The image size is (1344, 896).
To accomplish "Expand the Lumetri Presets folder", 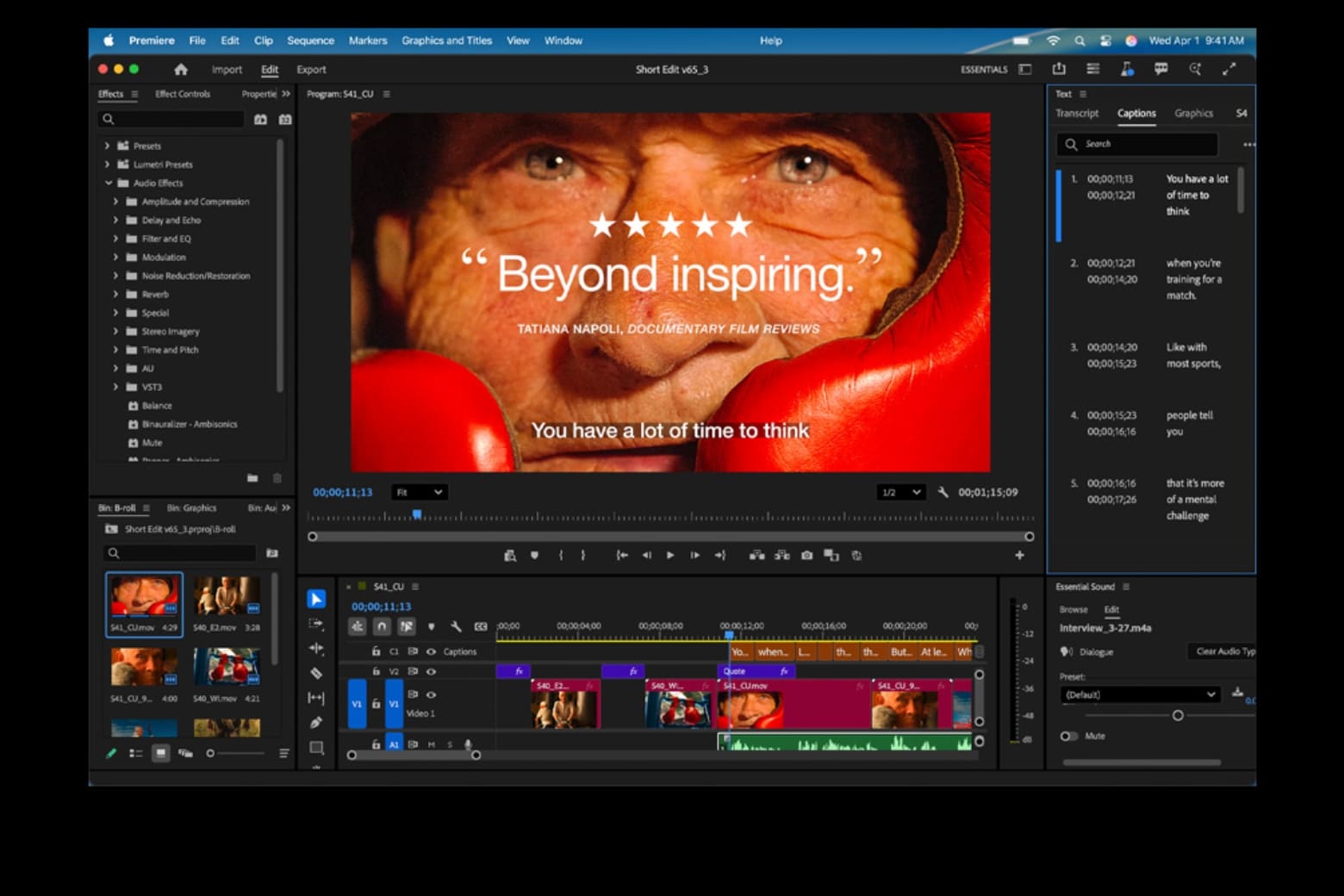I will point(108,165).
